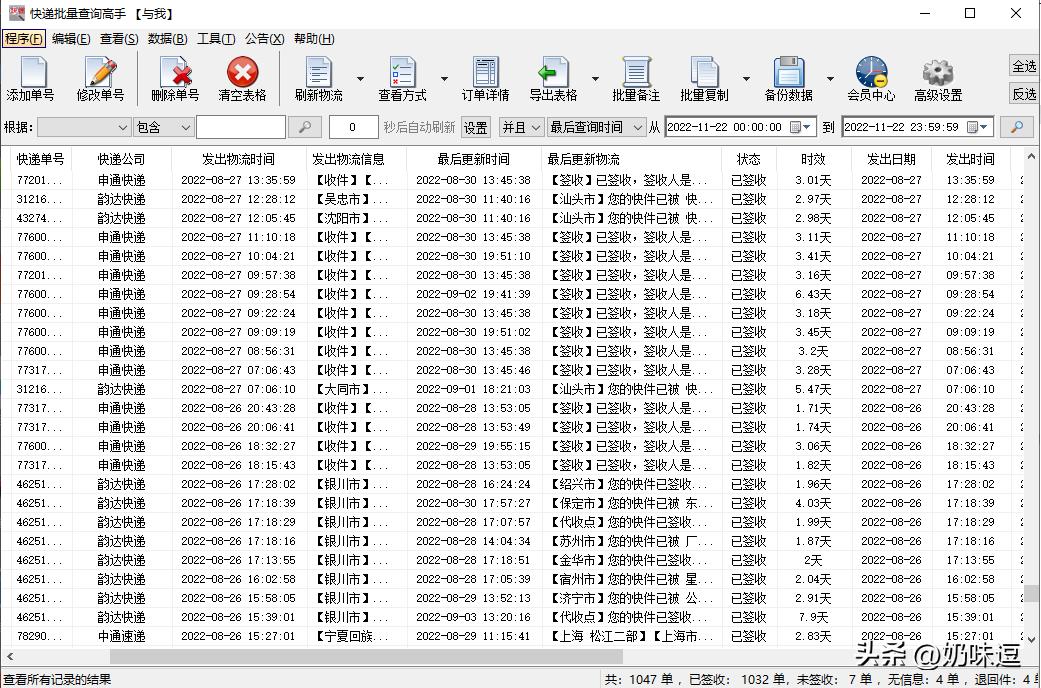Open the 包含 match condition dropdown

click(x=163, y=127)
